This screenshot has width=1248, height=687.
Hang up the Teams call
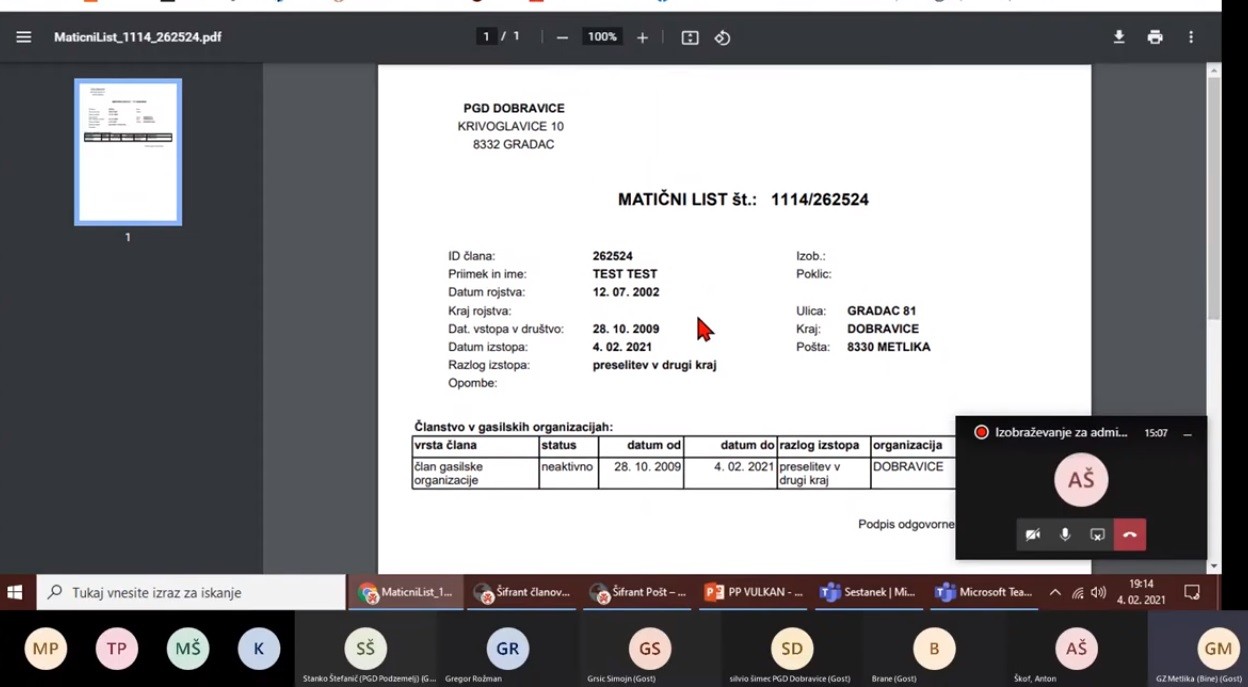[1130, 535]
